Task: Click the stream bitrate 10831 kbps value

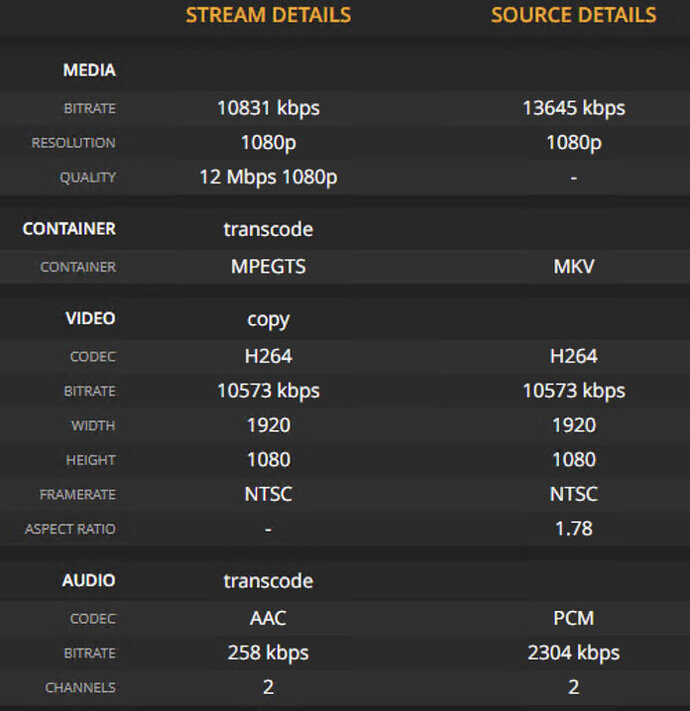Action: point(268,108)
